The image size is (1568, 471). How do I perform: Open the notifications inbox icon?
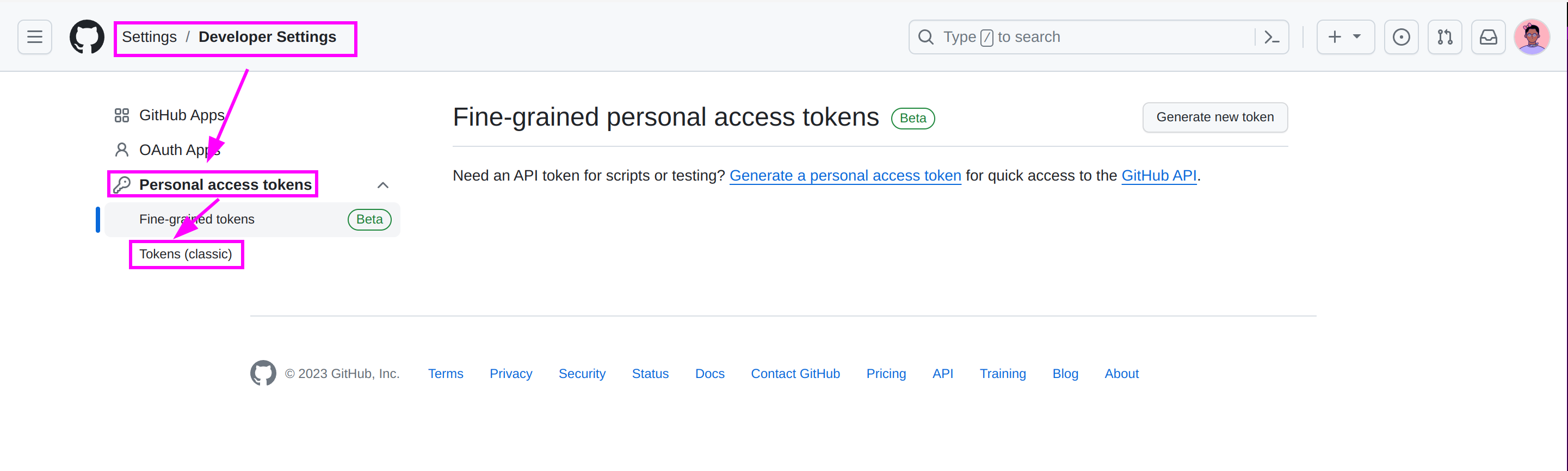coord(1488,37)
